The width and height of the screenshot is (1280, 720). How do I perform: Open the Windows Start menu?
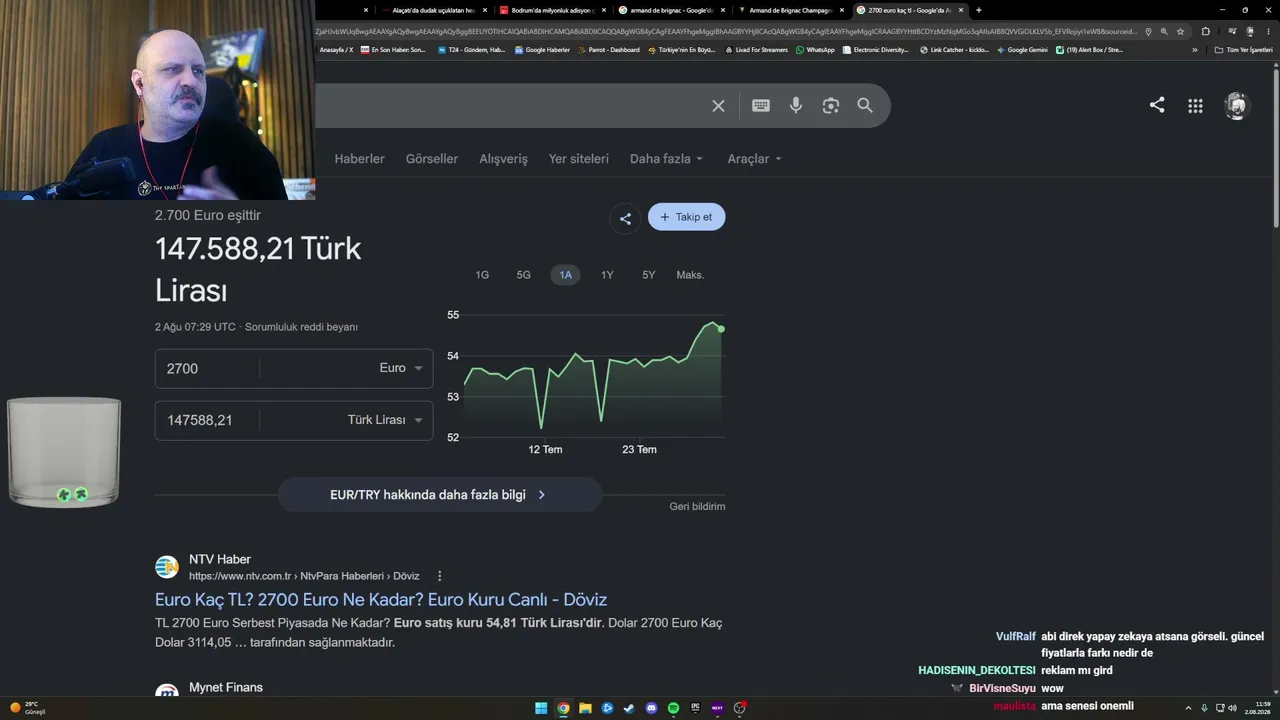pyautogui.click(x=541, y=708)
